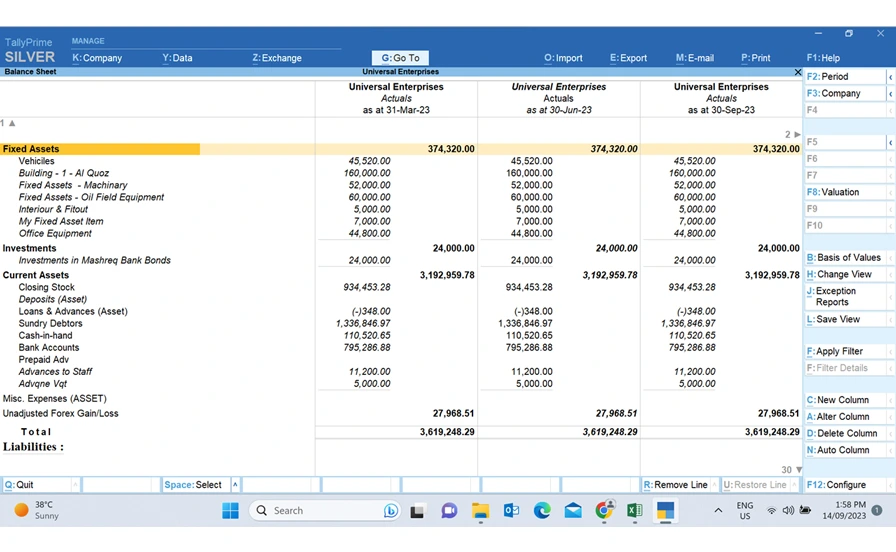Image resolution: width=896 pixels, height=552 pixels.
Task: Click H: Change View
Action: coord(845,274)
